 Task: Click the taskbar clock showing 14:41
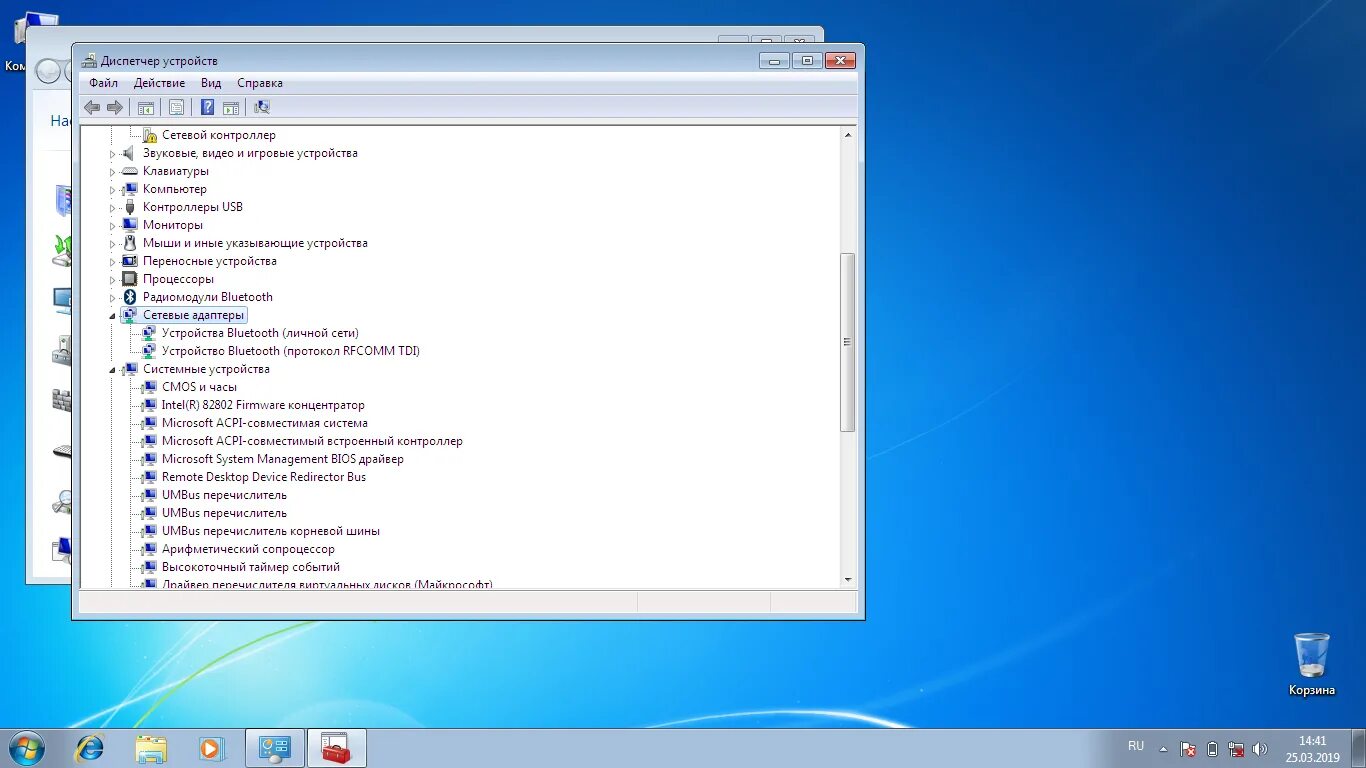1313,741
